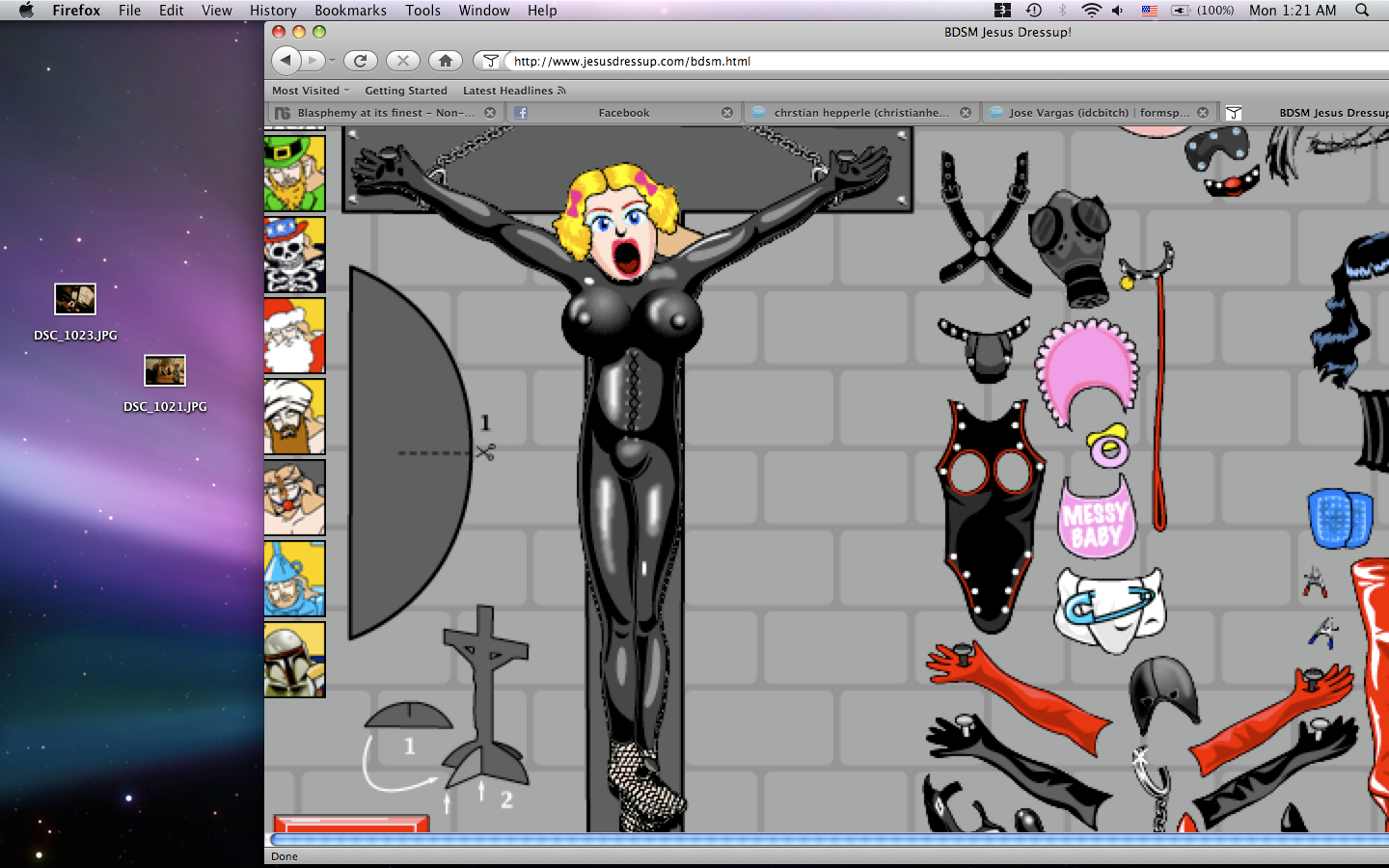This screenshot has width=1389, height=868.
Task: Open the Getting Started bookmark
Action: (406, 91)
